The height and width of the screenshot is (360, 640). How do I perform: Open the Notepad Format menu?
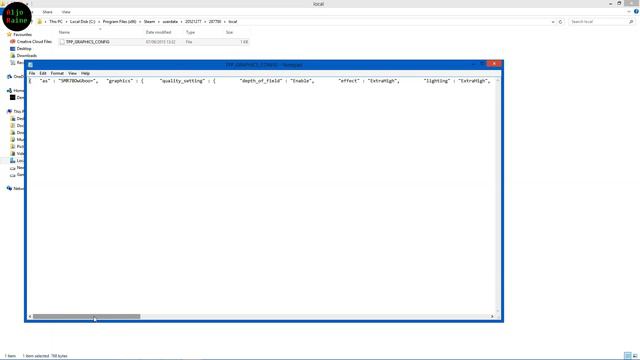(x=57, y=73)
